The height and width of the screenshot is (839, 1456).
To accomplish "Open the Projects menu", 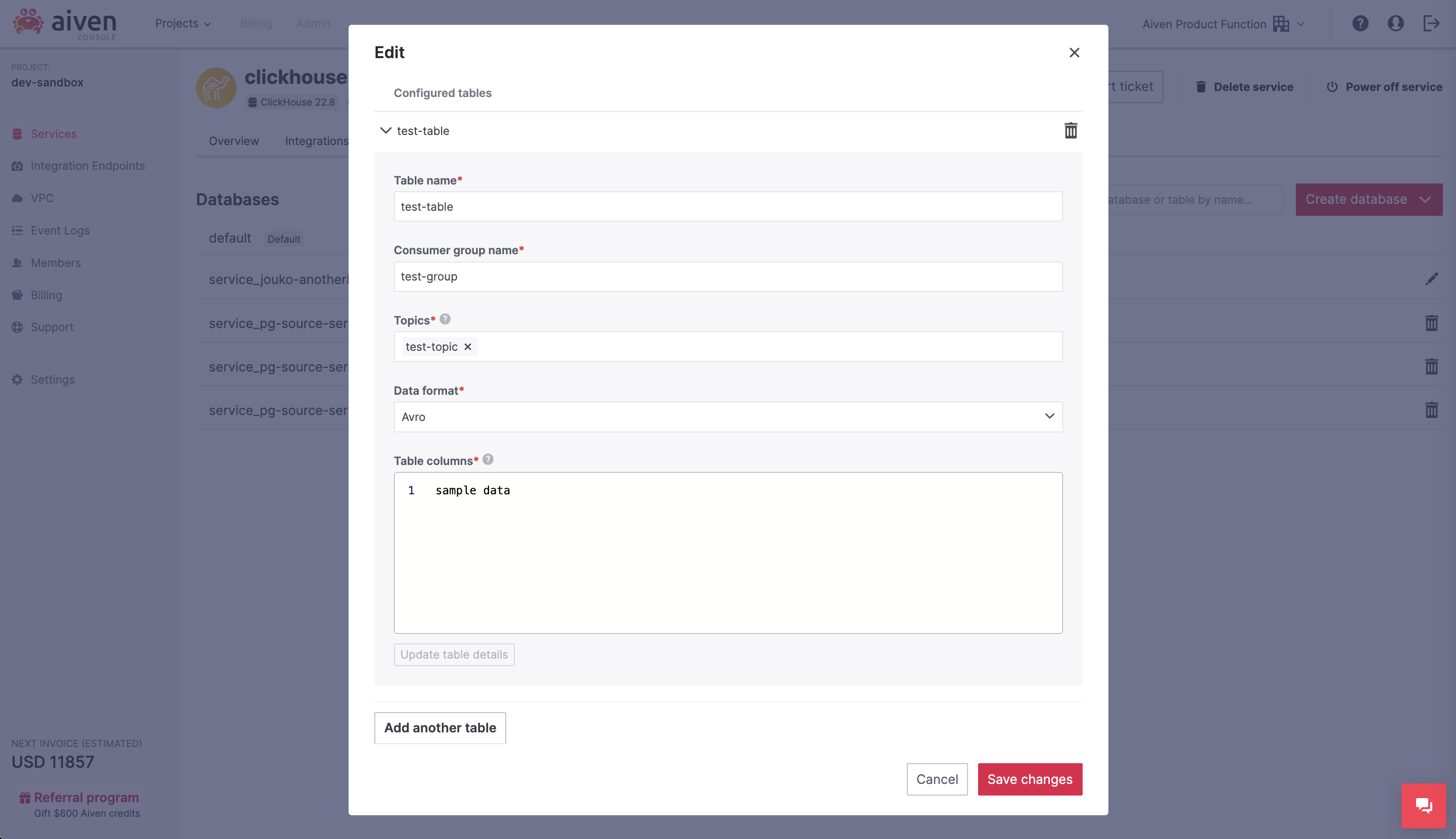I will pos(183,23).
